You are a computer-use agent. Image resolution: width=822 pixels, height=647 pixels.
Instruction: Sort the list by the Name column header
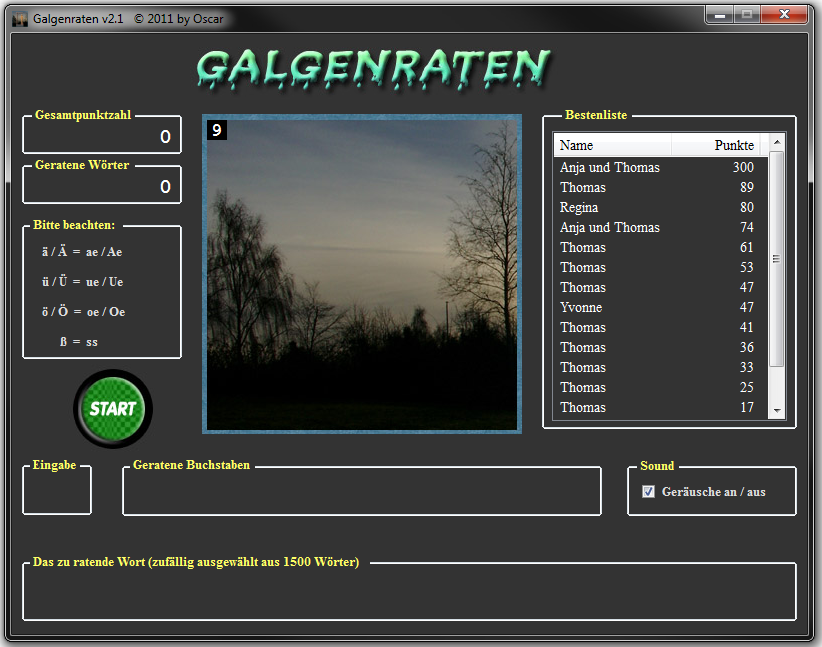click(612, 146)
